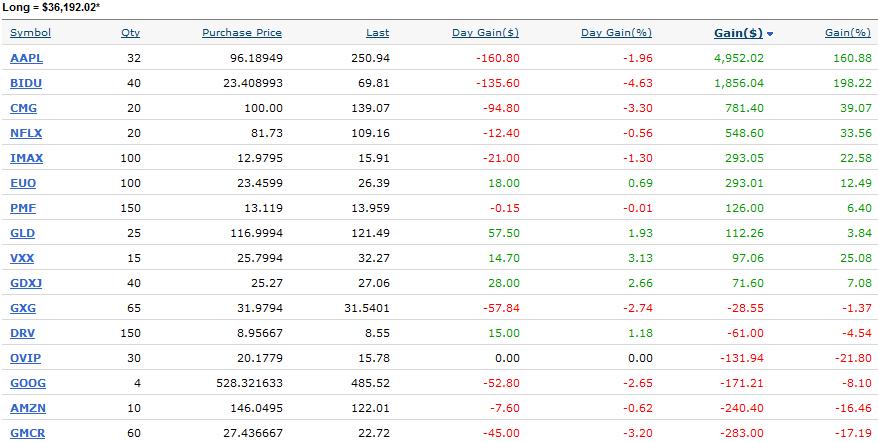This screenshot has height=442, width=878.
Task: Click the Gain($) sorted column header
Action: (x=738, y=33)
